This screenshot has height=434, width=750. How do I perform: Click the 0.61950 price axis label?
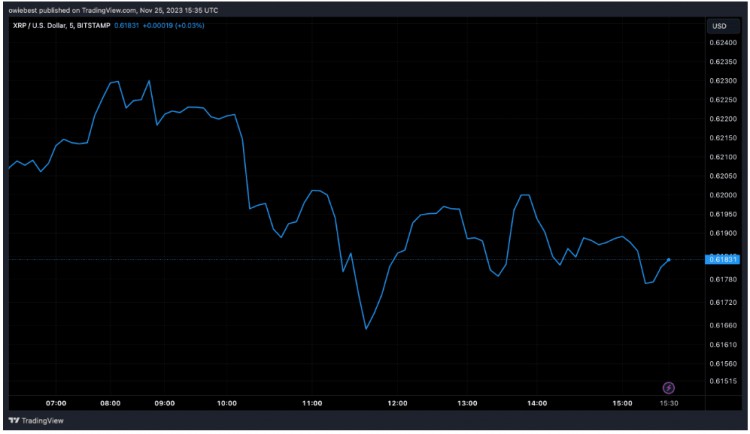click(723, 214)
